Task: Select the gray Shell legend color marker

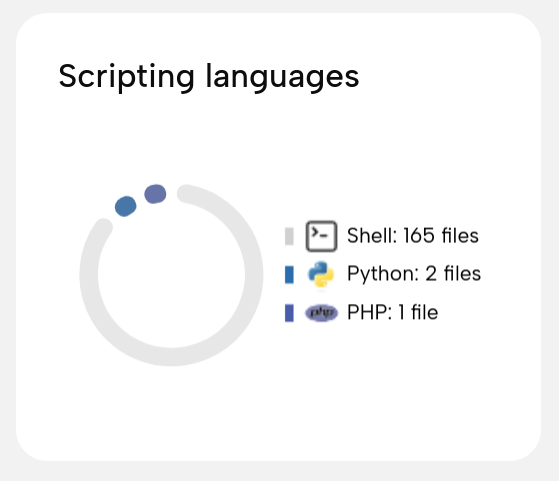Action: tap(289, 236)
